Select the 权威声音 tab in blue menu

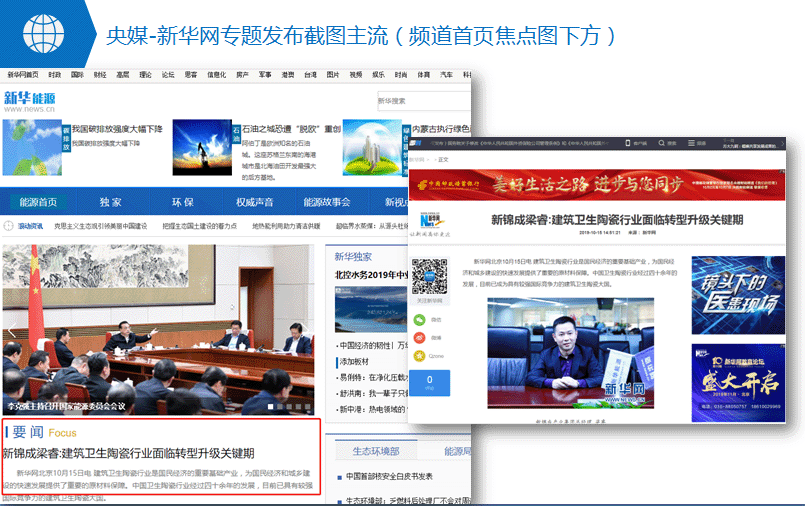tap(255, 202)
